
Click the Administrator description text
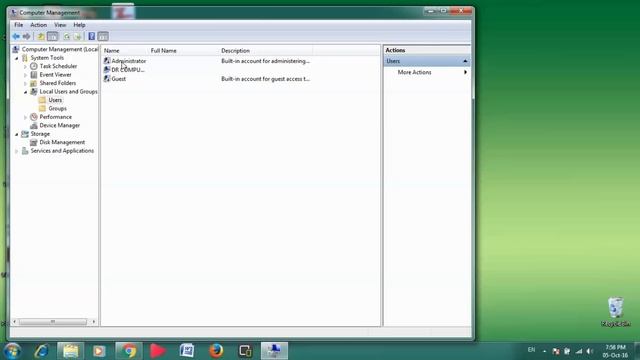(x=265, y=61)
